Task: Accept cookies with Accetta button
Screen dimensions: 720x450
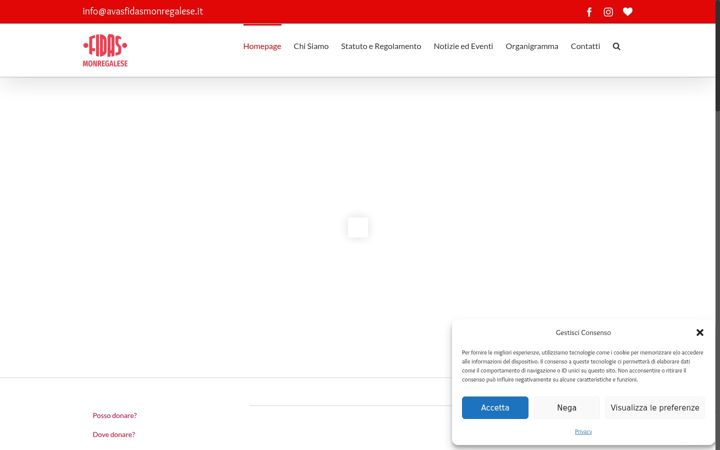Action: tap(495, 408)
